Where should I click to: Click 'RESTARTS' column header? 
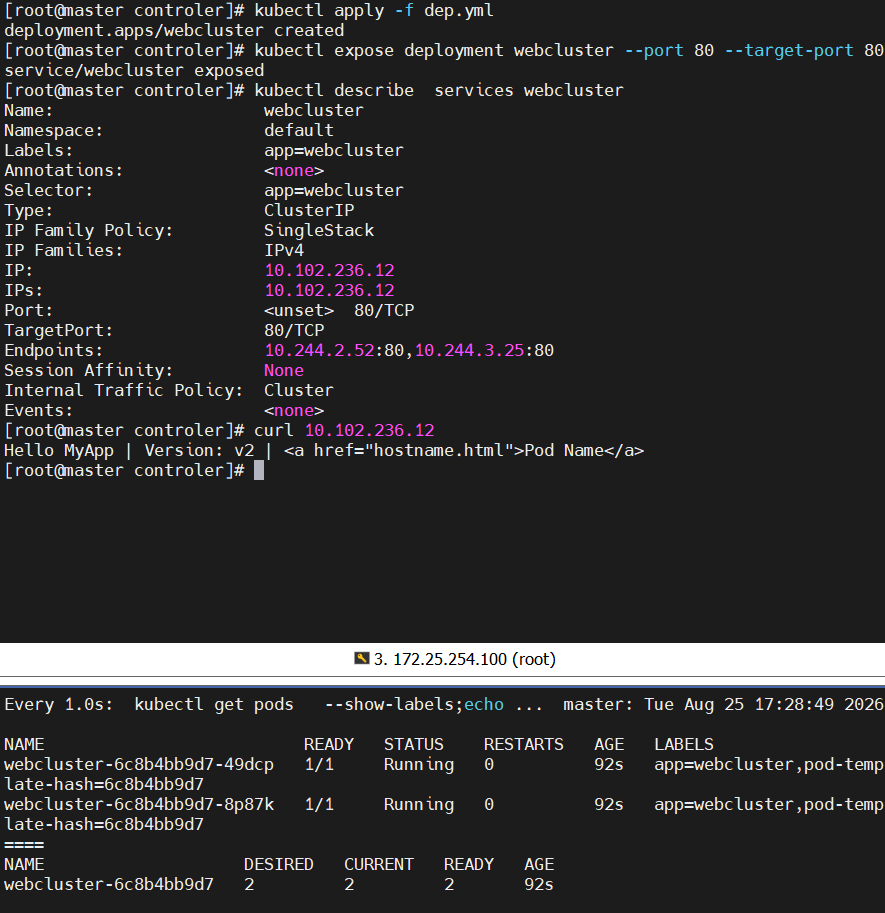[524, 744]
